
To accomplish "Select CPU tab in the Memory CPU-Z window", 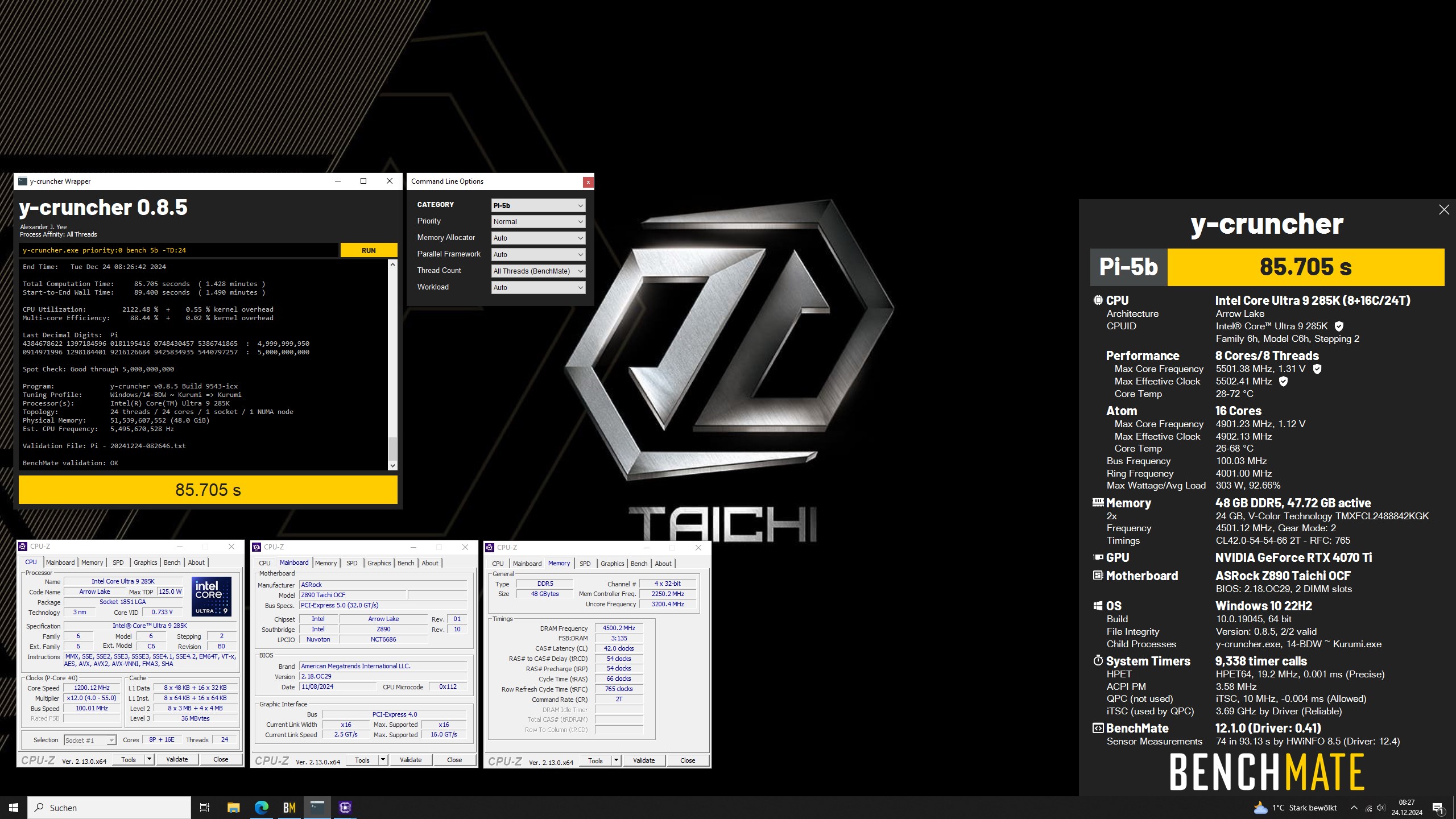I will click(498, 564).
